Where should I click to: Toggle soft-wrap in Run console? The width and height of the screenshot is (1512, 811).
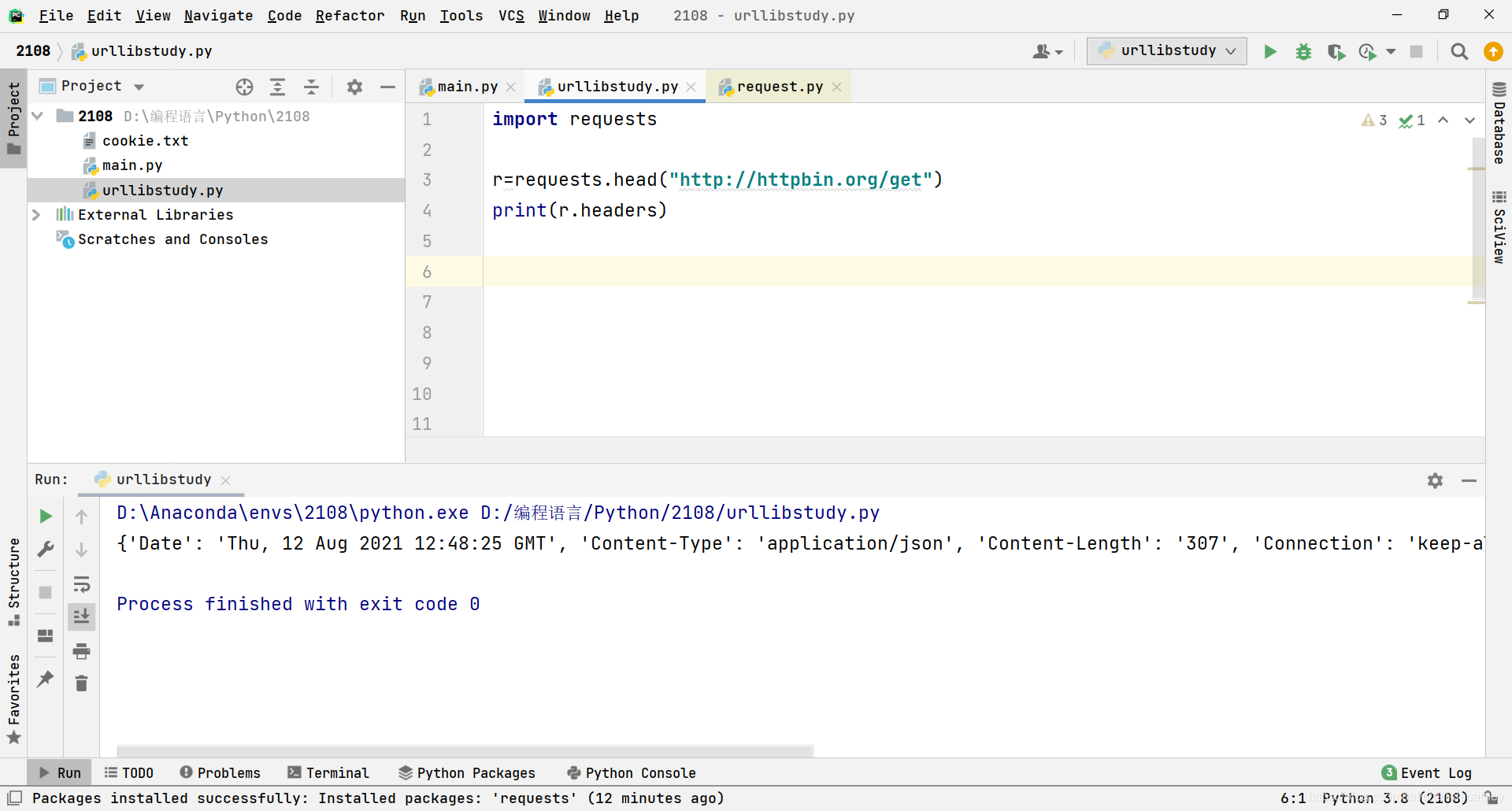coord(81,584)
